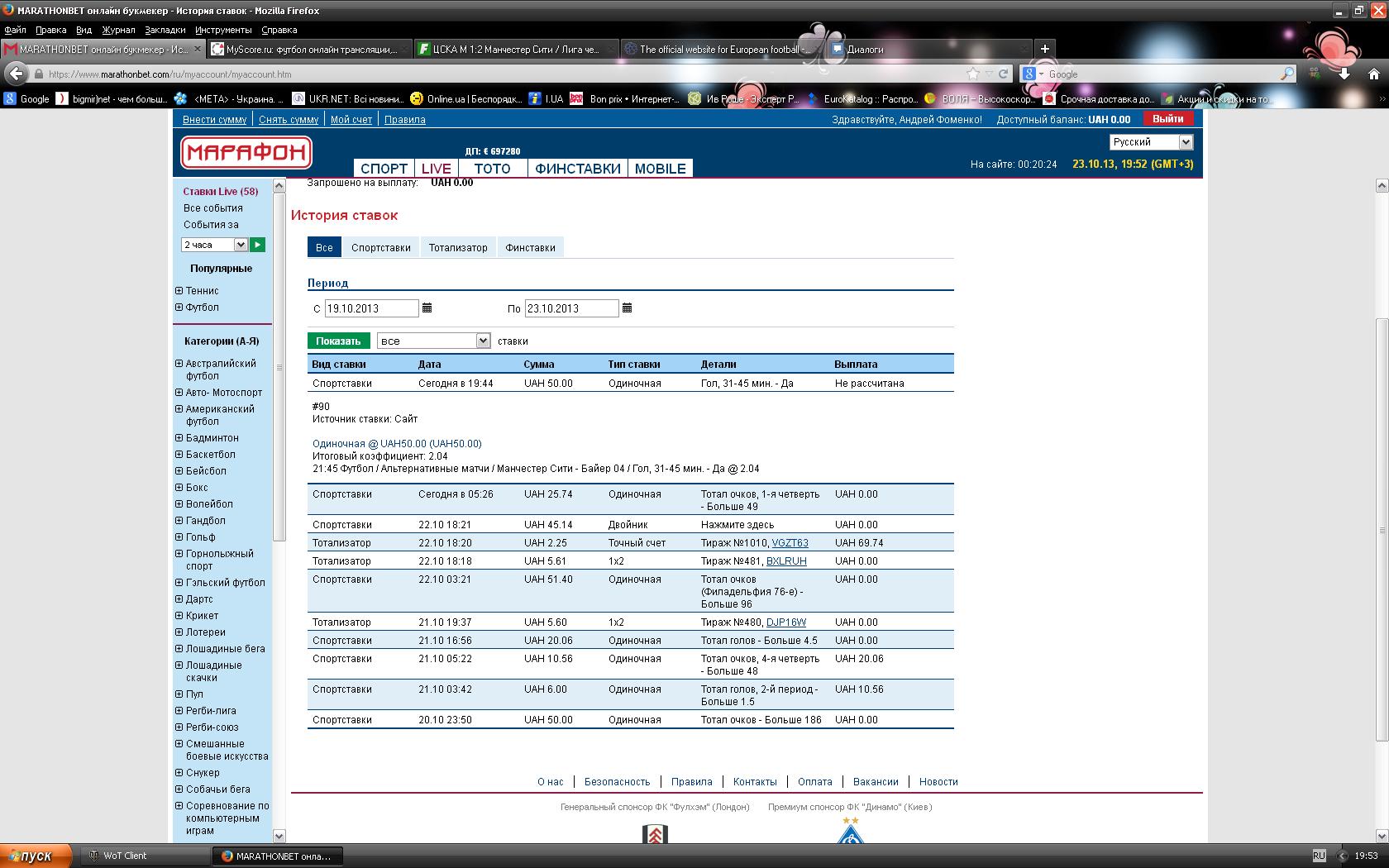Expand the Баскетбол category
The image size is (1389, 868).
point(179,455)
